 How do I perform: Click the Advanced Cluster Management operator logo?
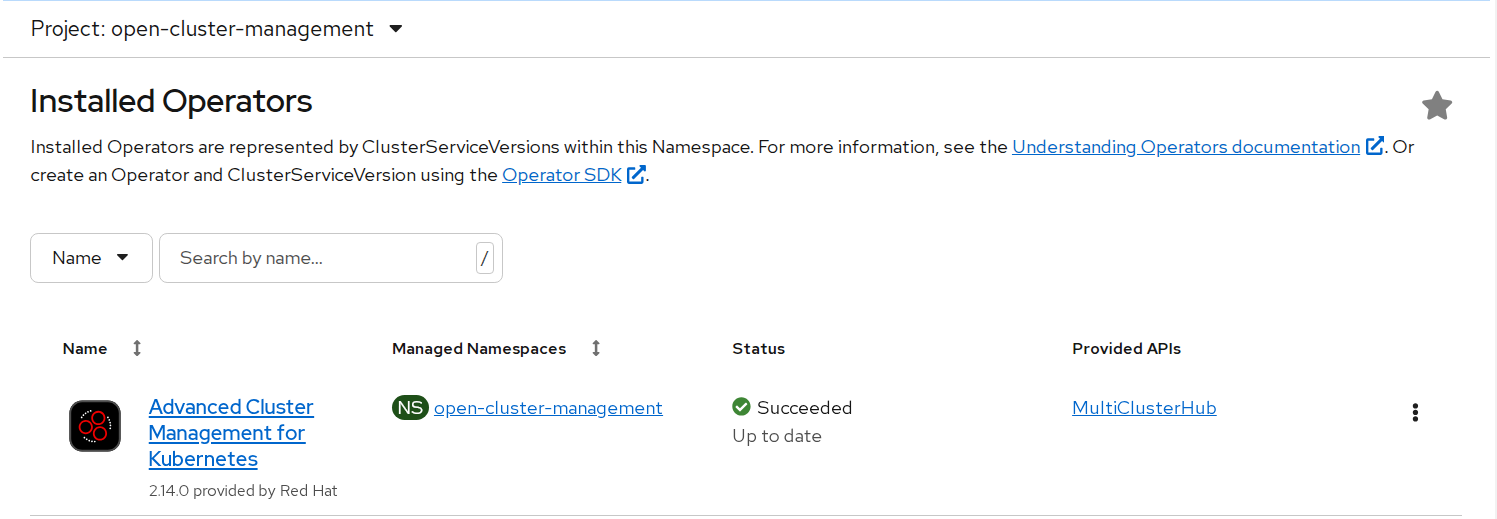[95, 426]
